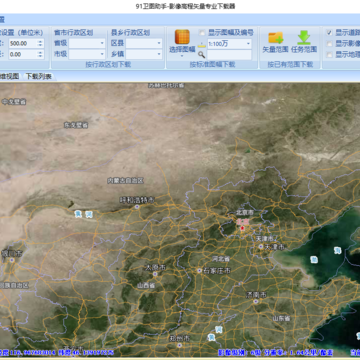Click the 太原市 map label
This screenshot has height=360, width=360.
(x=155, y=267)
